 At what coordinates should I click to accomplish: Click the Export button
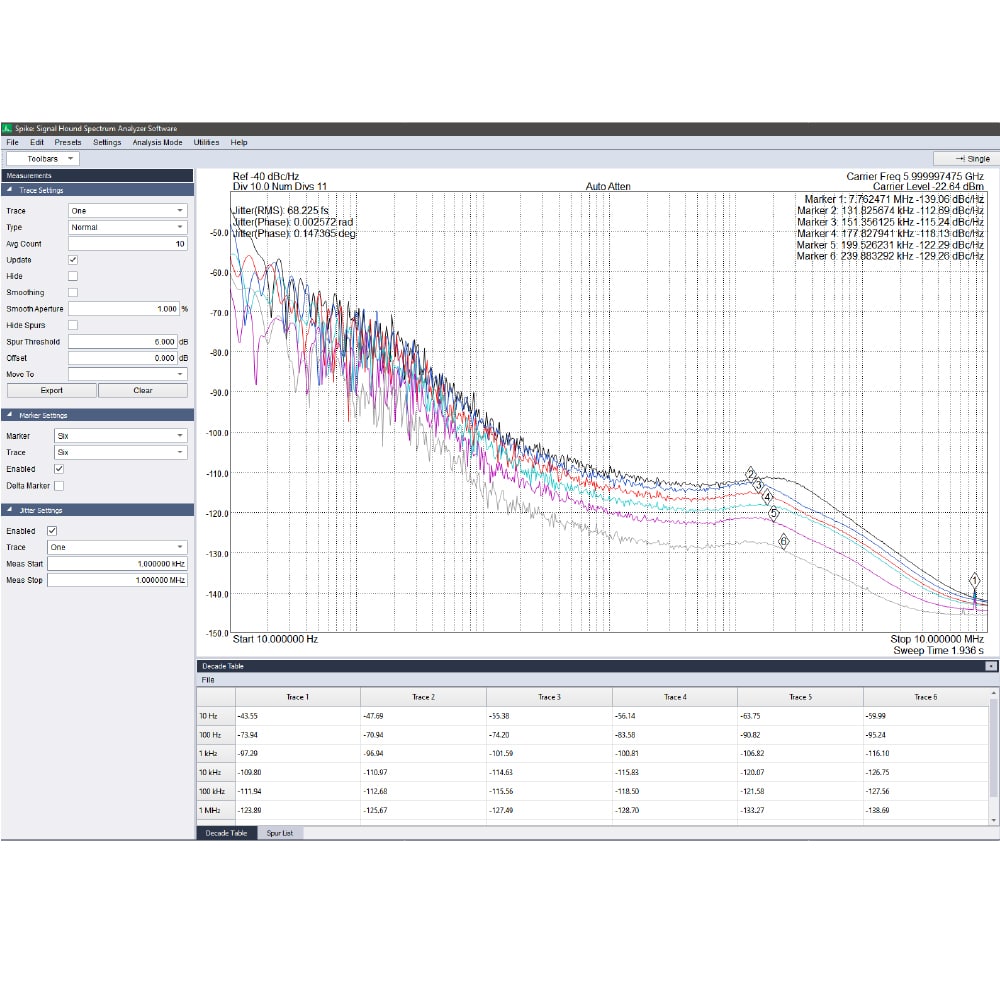(x=51, y=390)
